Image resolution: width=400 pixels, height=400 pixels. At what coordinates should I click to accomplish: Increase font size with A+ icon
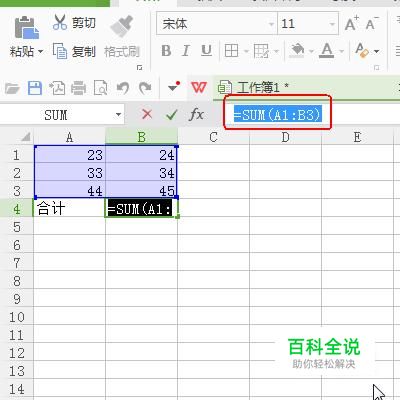(351, 23)
